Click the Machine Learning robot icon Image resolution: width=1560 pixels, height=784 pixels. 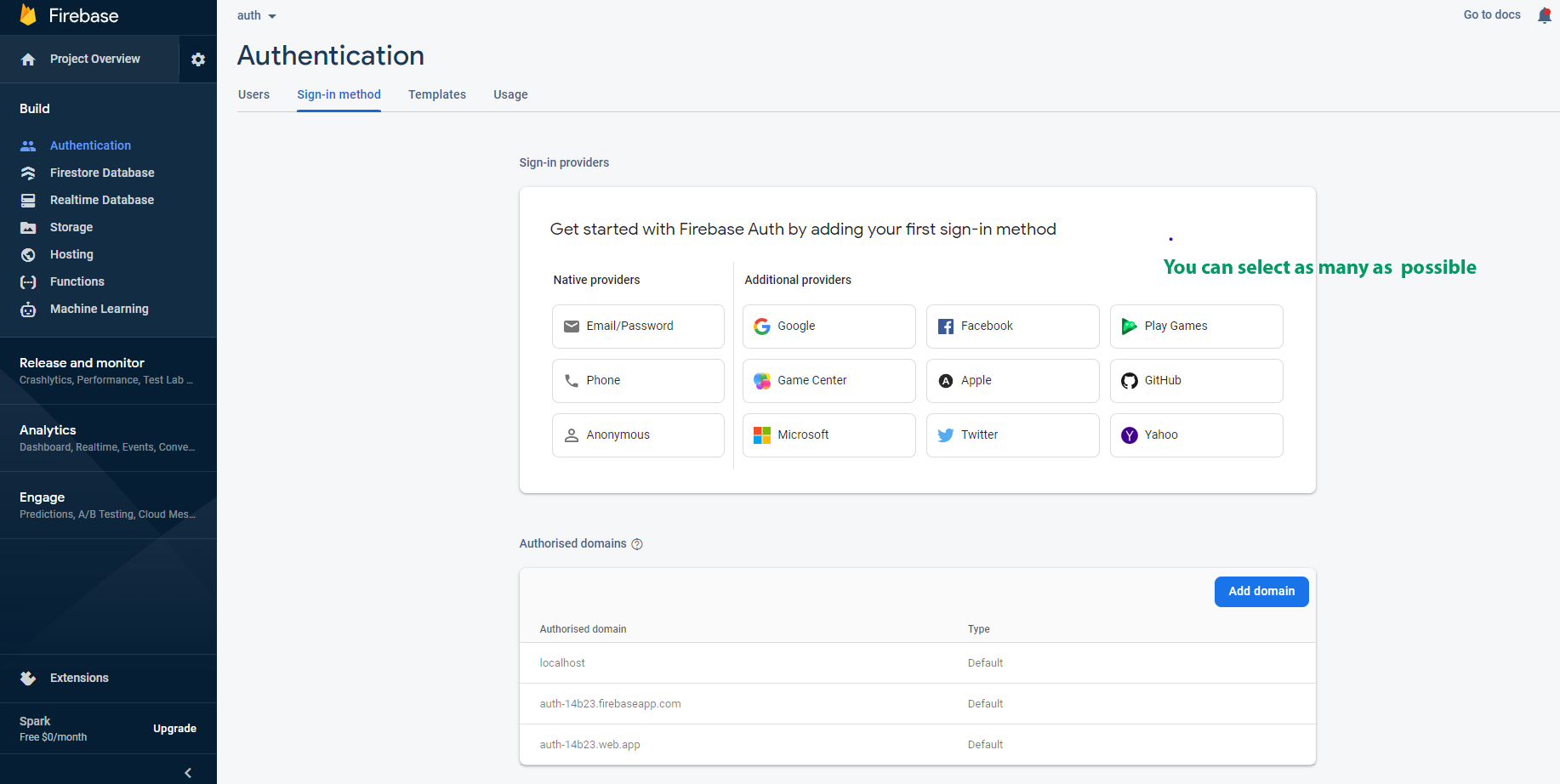(x=28, y=310)
